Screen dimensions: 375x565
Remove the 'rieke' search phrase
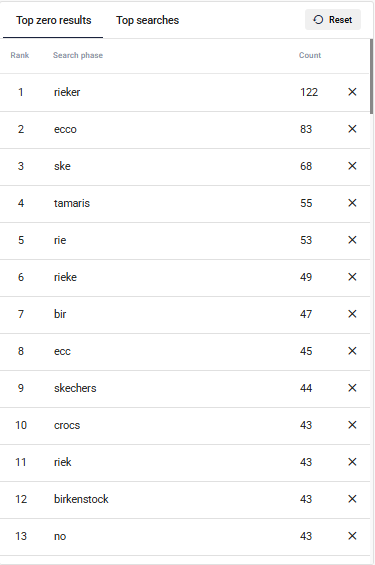[352, 277]
